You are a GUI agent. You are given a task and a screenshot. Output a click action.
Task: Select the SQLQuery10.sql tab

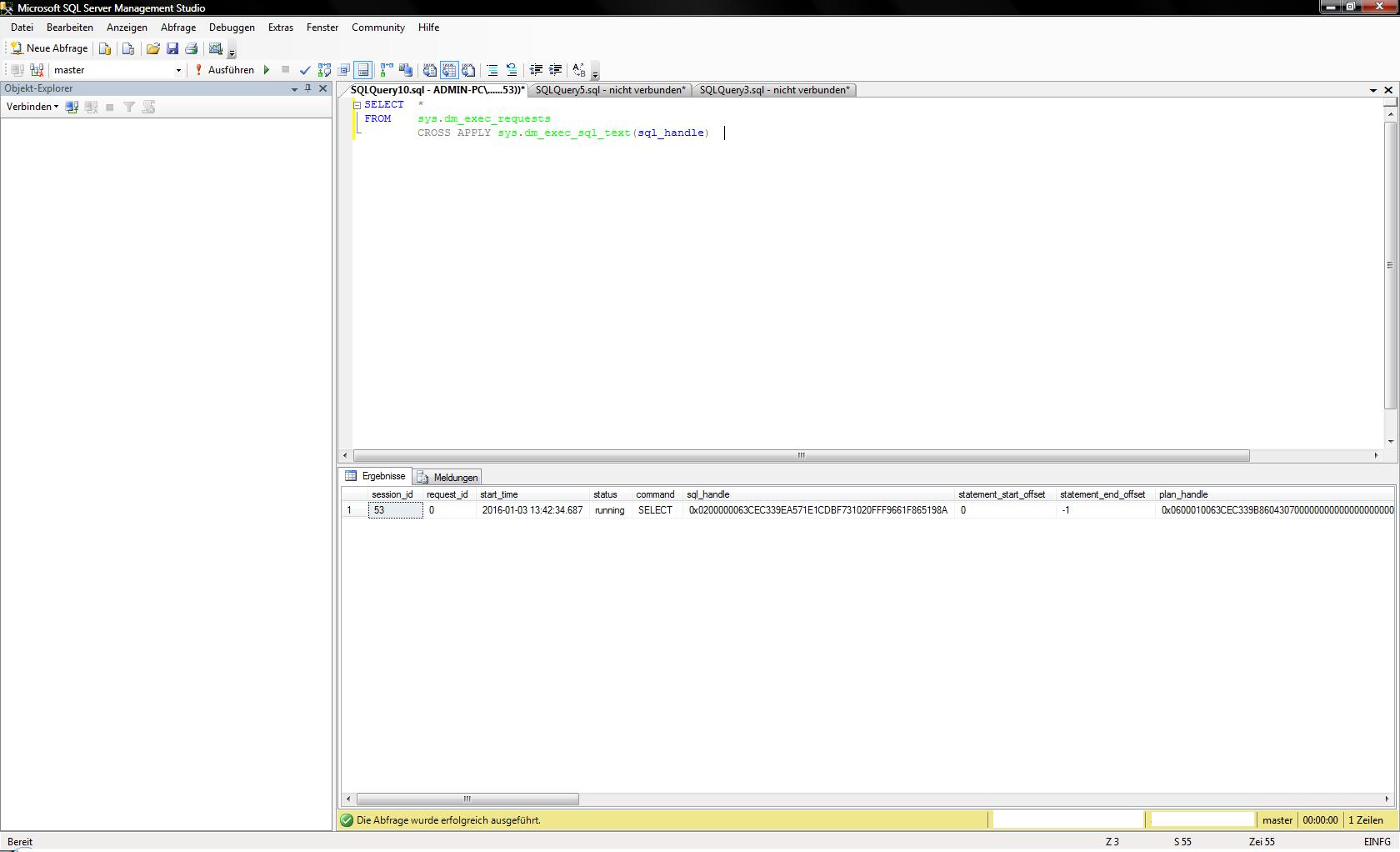[x=437, y=90]
